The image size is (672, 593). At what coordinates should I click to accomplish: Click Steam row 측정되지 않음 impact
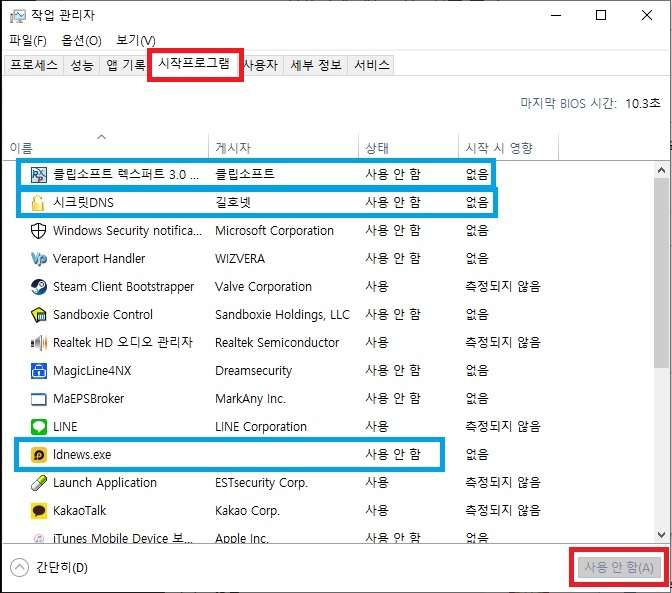503,287
